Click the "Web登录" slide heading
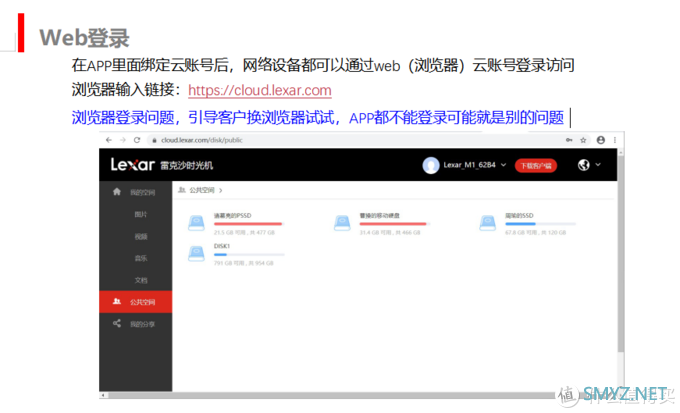Viewport: 680px width, 413px height. click(85, 38)
